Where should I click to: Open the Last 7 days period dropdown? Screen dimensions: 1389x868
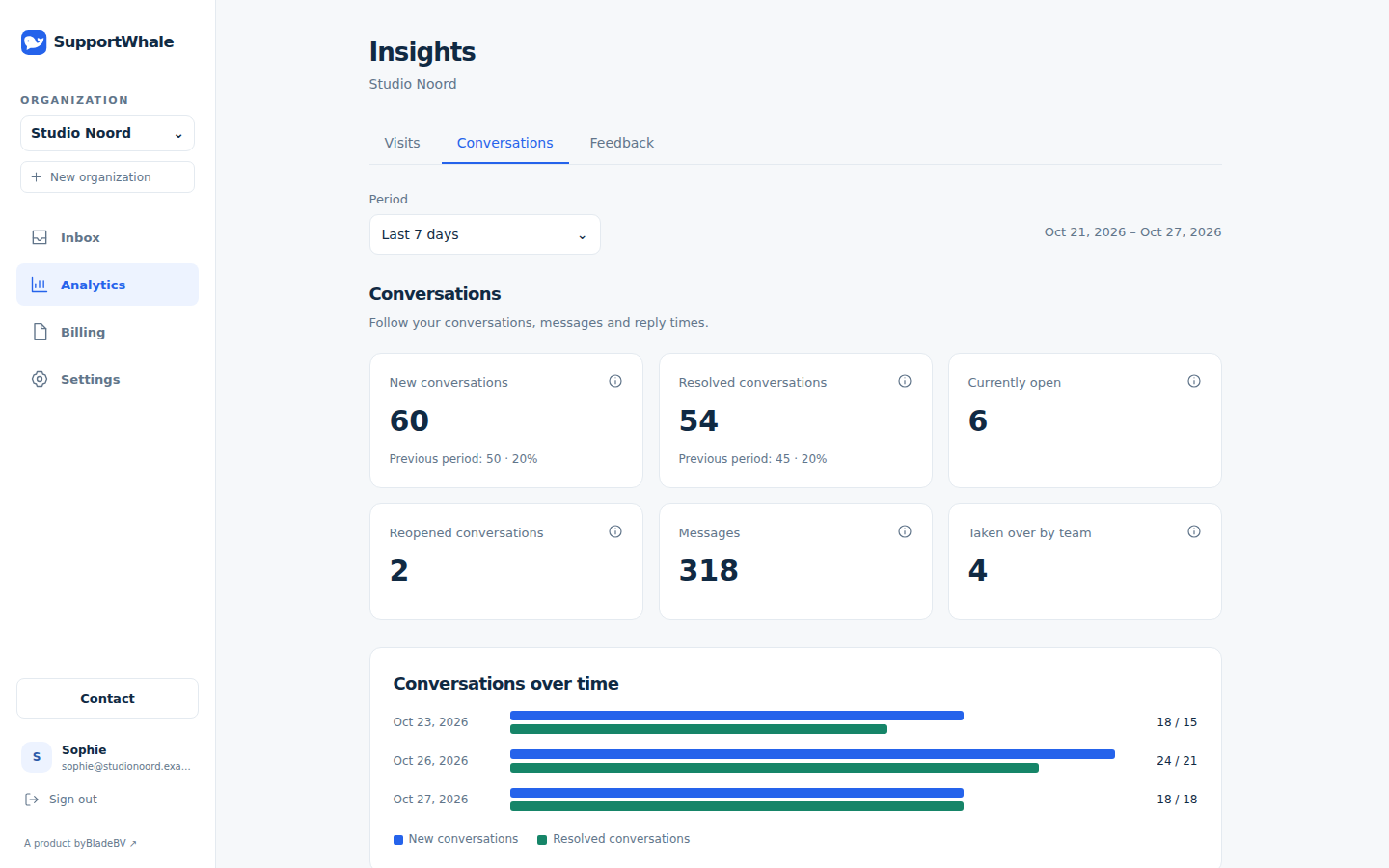tap(484, 234)
